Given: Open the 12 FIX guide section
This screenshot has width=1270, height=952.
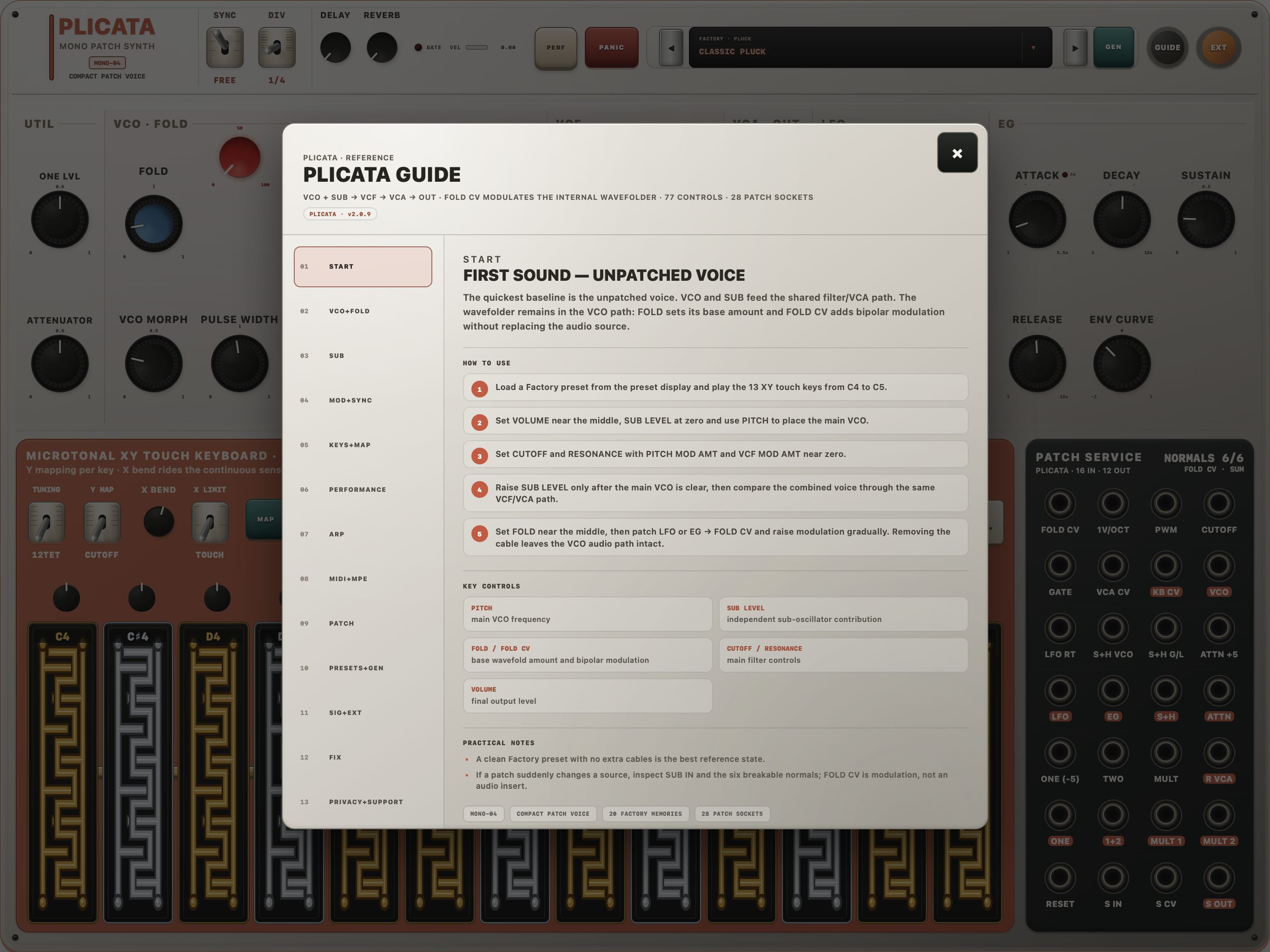Looking at the screenshot, I should point(363,757).
